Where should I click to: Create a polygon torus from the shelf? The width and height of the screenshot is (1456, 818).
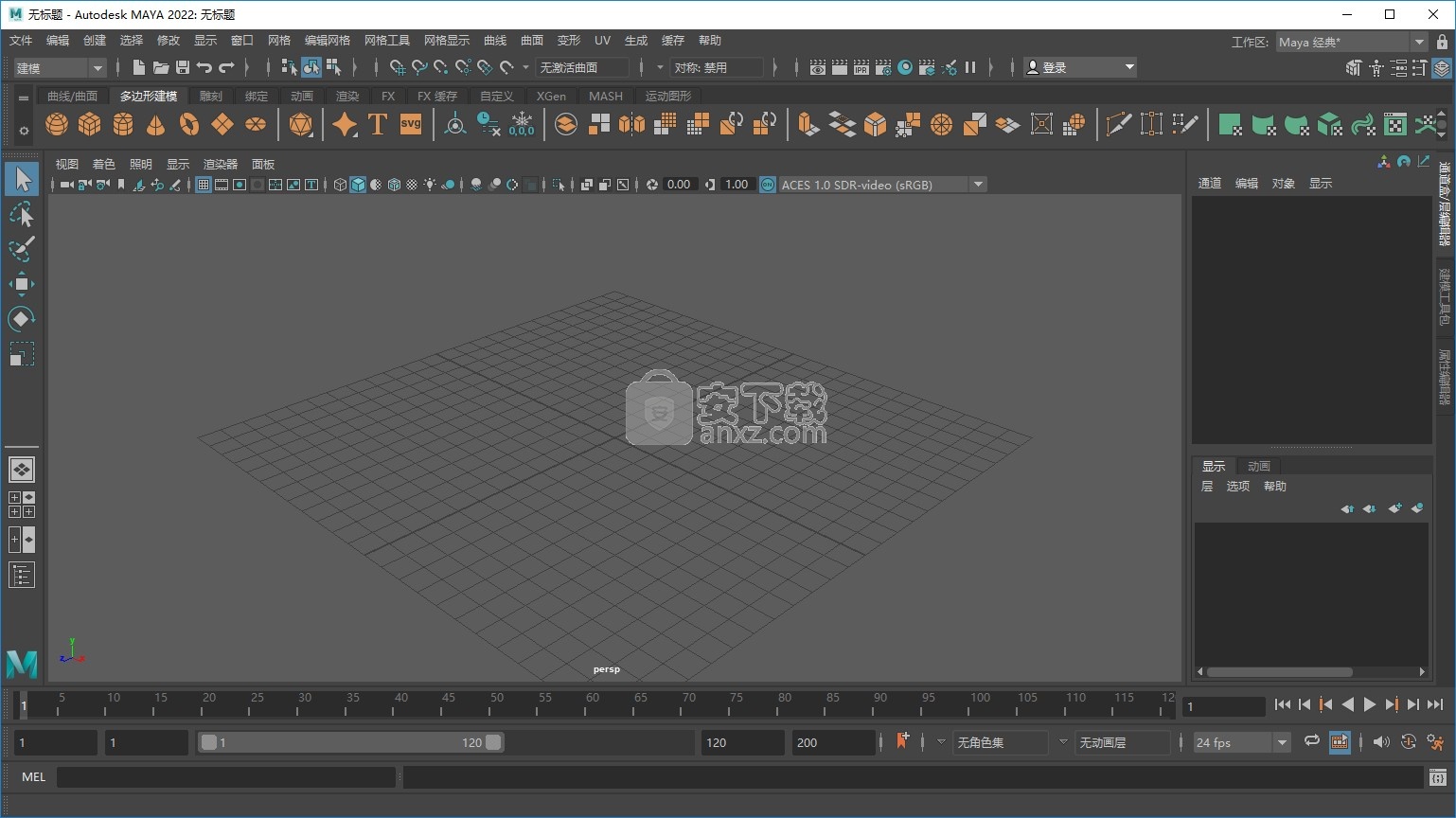point(189,124)
